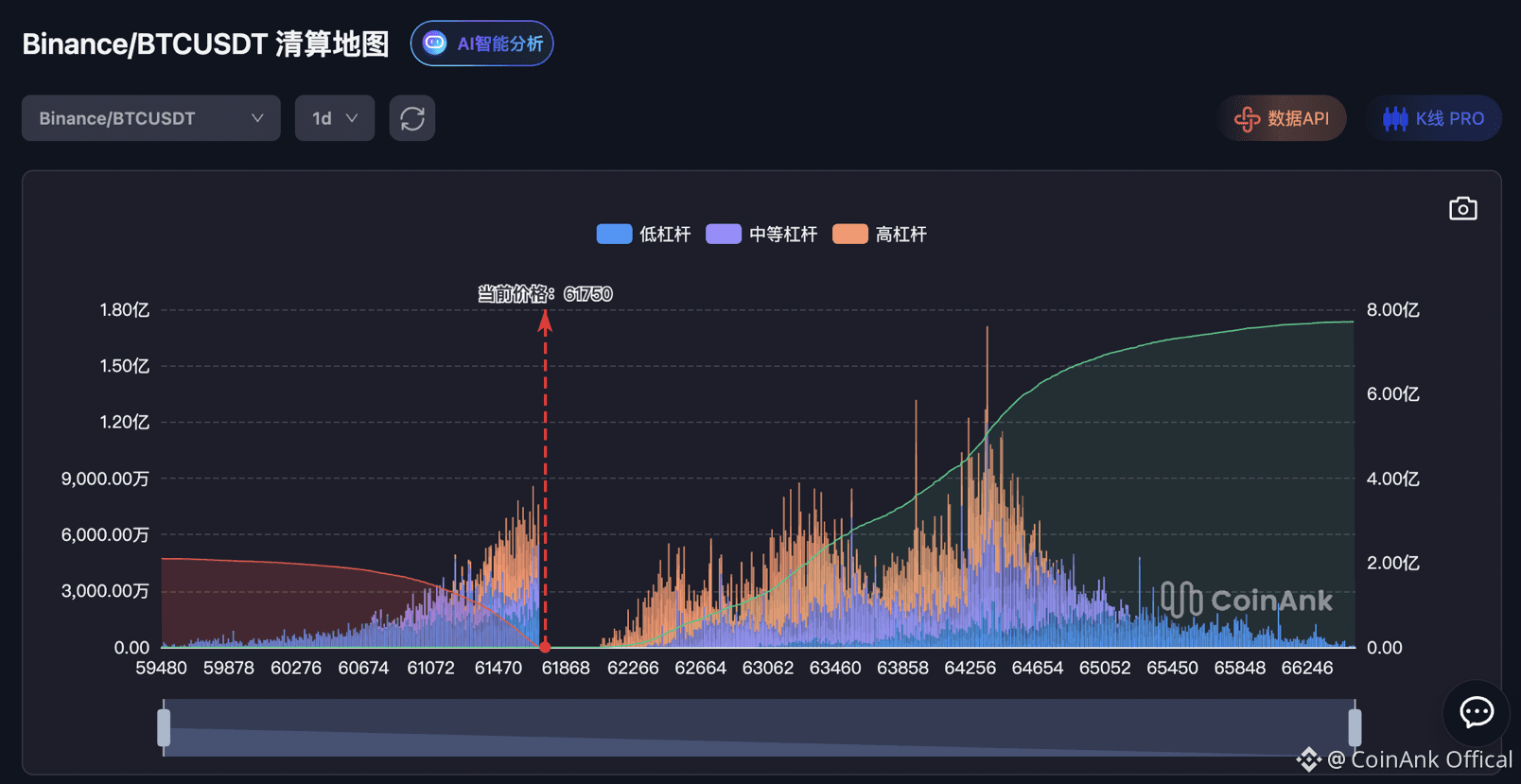Toggle the 中等杠杆 legend series

click(x=761, y=235)
